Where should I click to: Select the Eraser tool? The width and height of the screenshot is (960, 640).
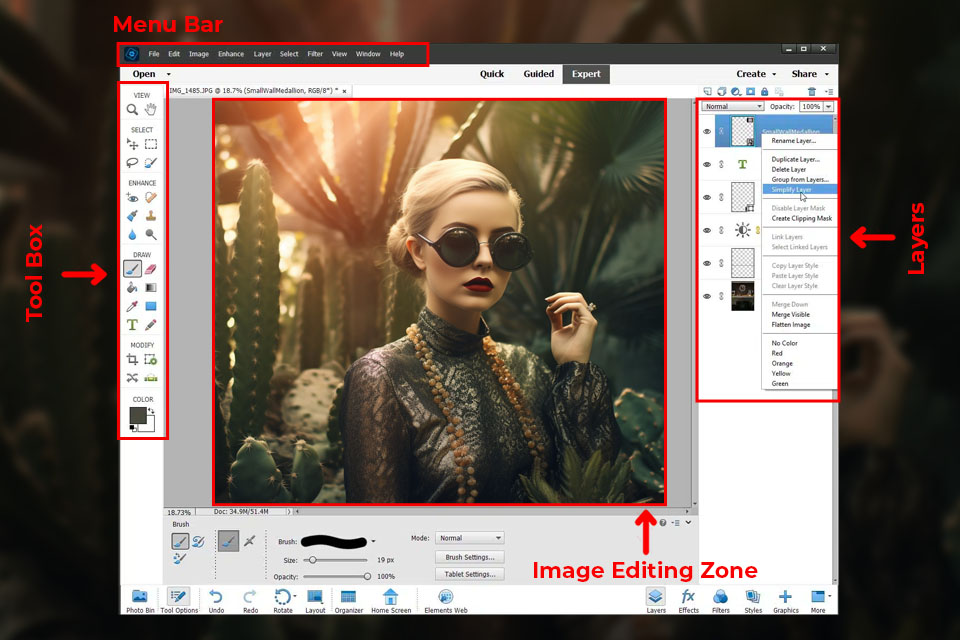pos(151,268)
